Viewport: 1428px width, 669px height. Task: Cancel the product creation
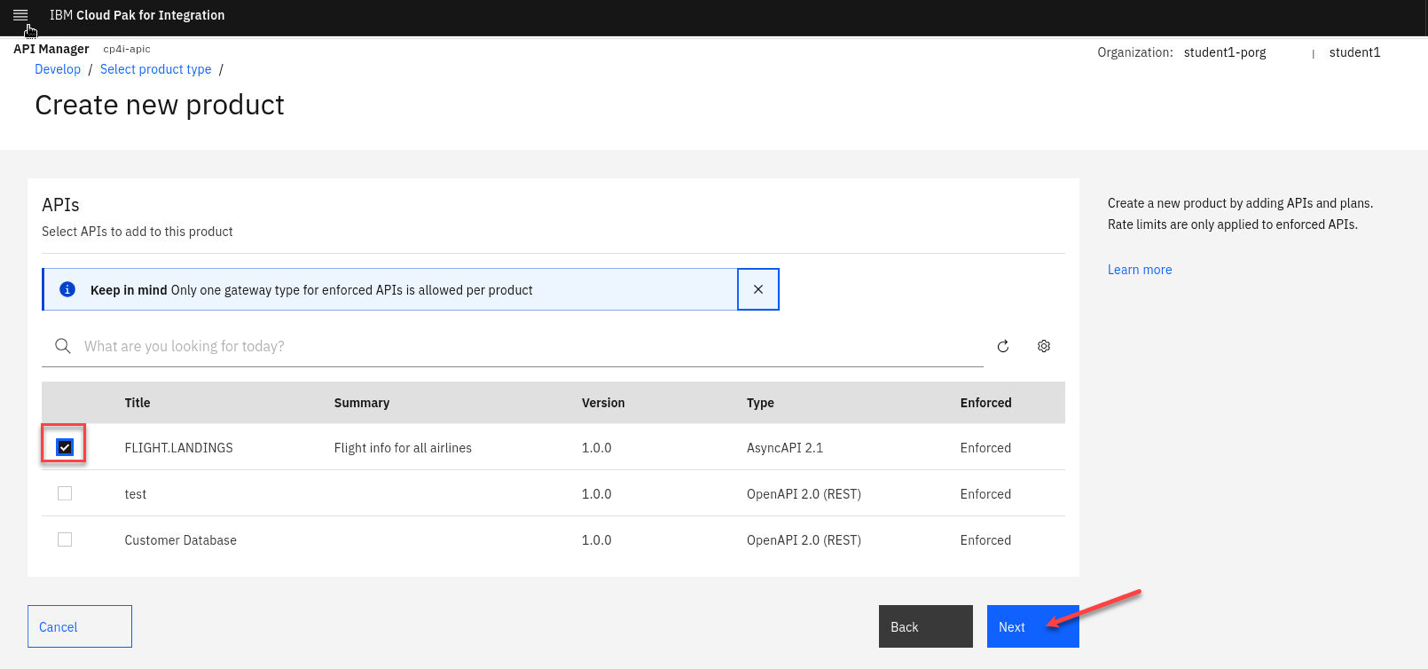click(x=79, y=627)
